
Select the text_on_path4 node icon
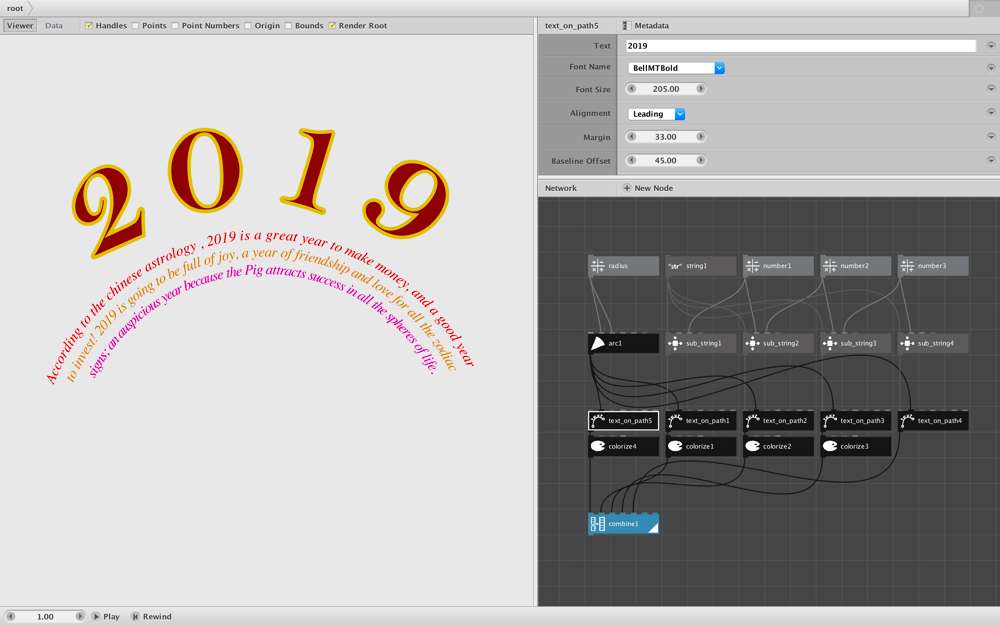click(907, 420)
